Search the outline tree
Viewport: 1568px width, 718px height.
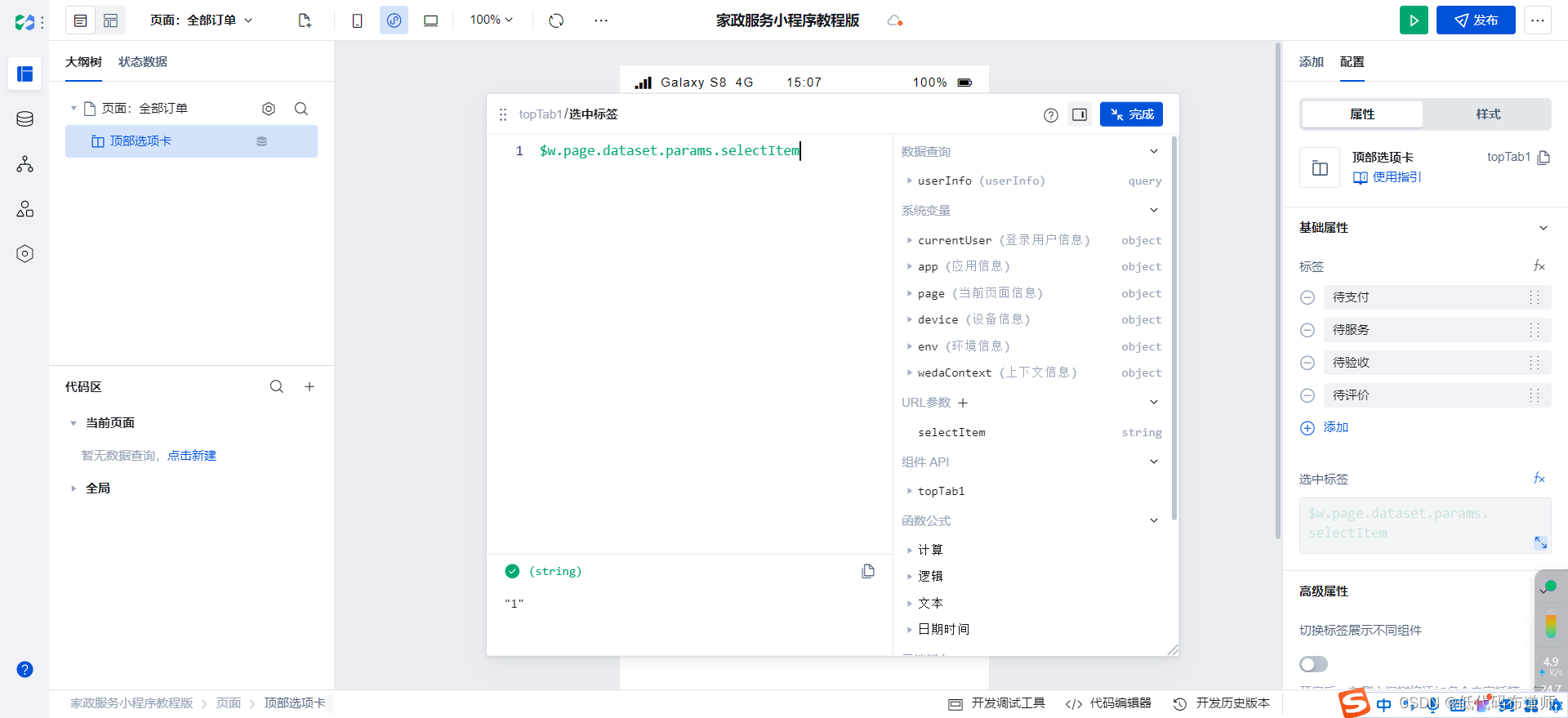tap(301, 109)
